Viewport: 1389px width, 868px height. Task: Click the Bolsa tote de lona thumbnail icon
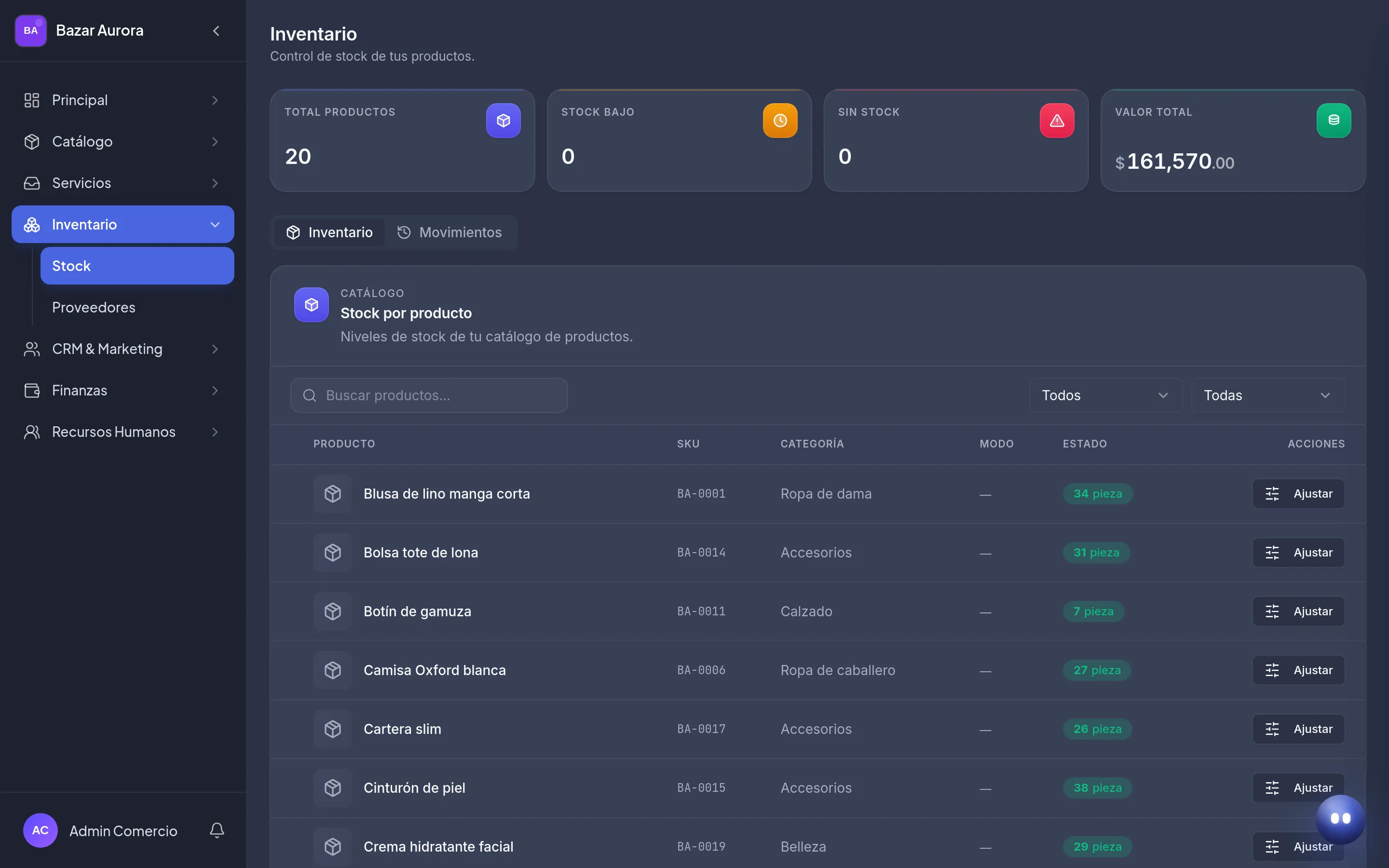(x=333, y=552)
